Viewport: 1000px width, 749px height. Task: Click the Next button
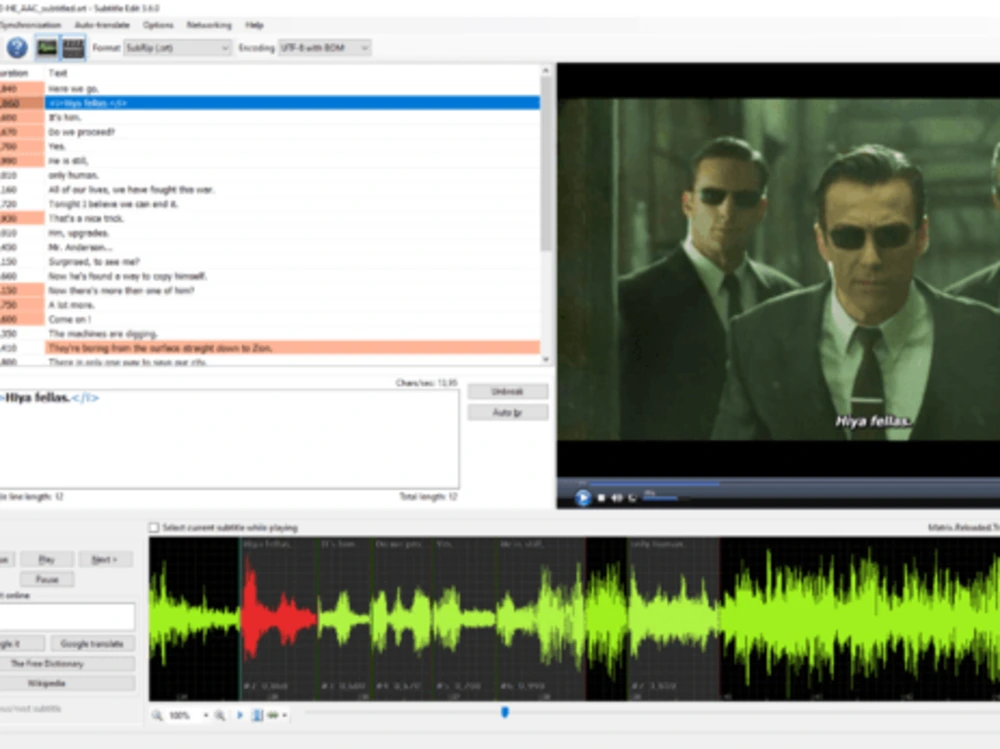tap(106, 560)
